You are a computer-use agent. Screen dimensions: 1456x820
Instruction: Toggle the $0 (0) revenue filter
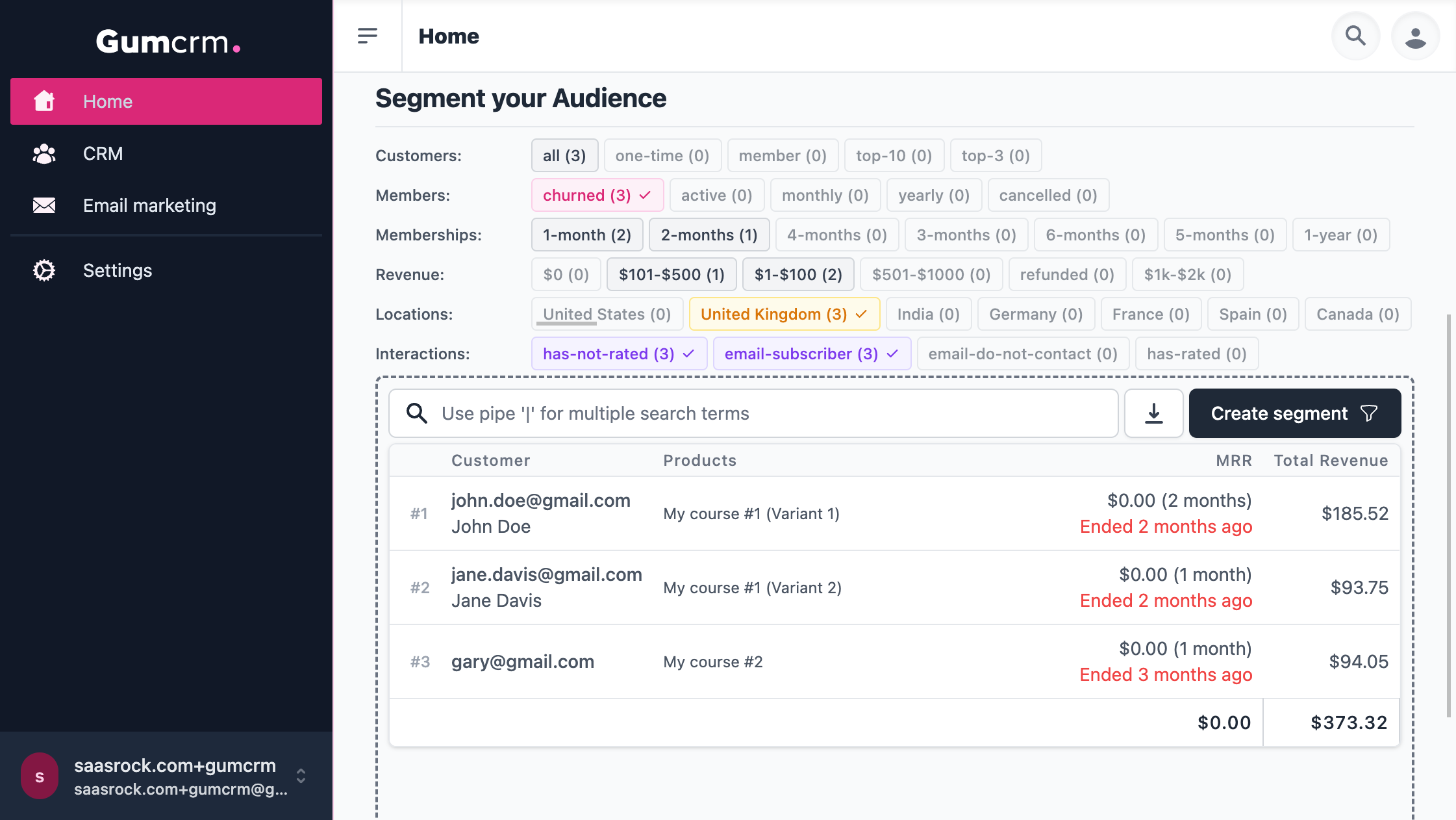coord(566,274)
